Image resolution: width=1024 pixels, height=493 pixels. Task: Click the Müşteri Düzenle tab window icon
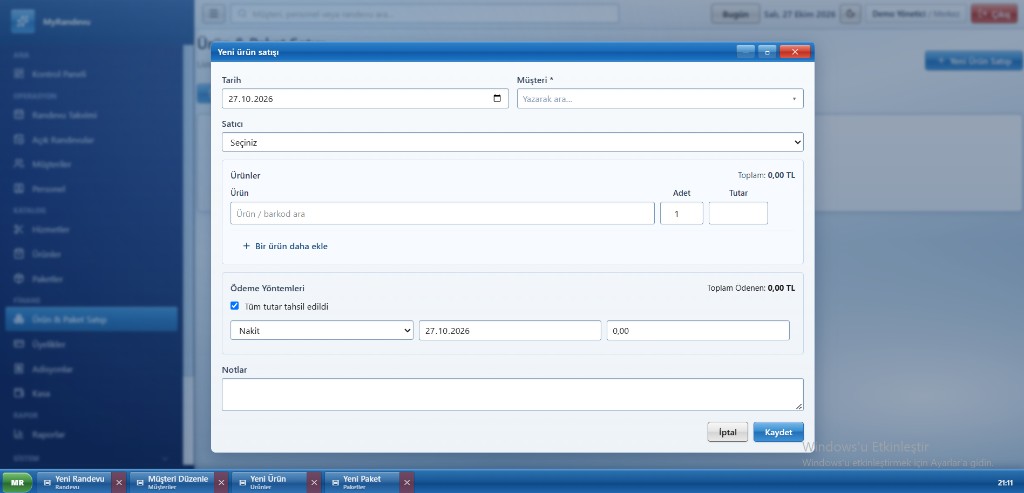coord(140,483)
